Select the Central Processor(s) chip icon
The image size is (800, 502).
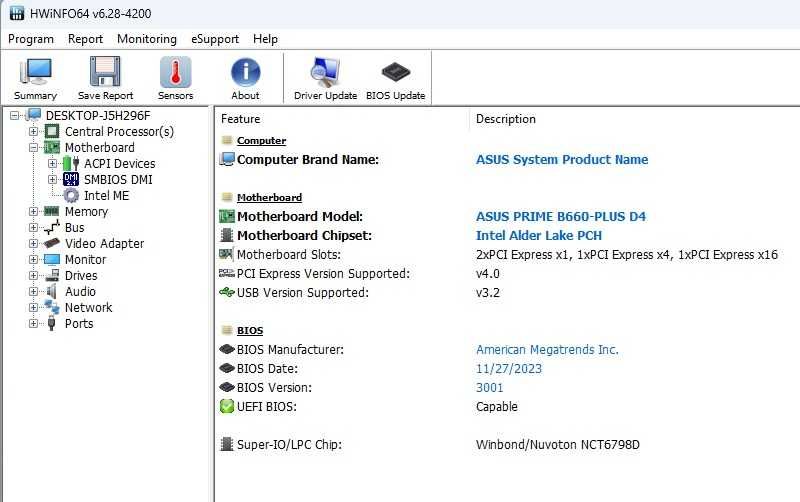(52, 132)
